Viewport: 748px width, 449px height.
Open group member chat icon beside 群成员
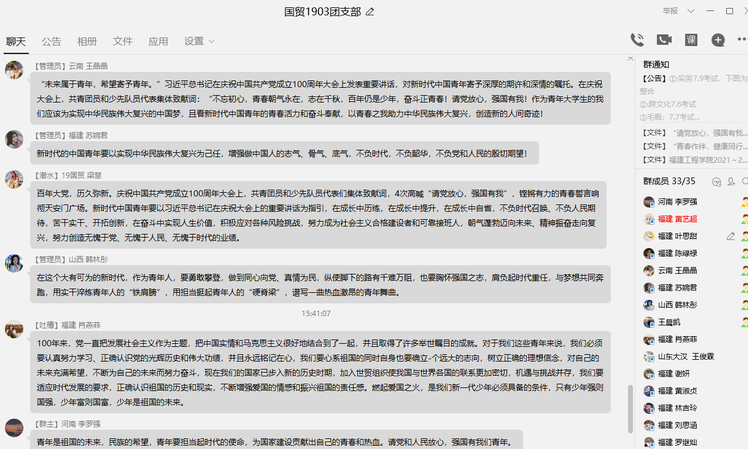pos(716,181)
